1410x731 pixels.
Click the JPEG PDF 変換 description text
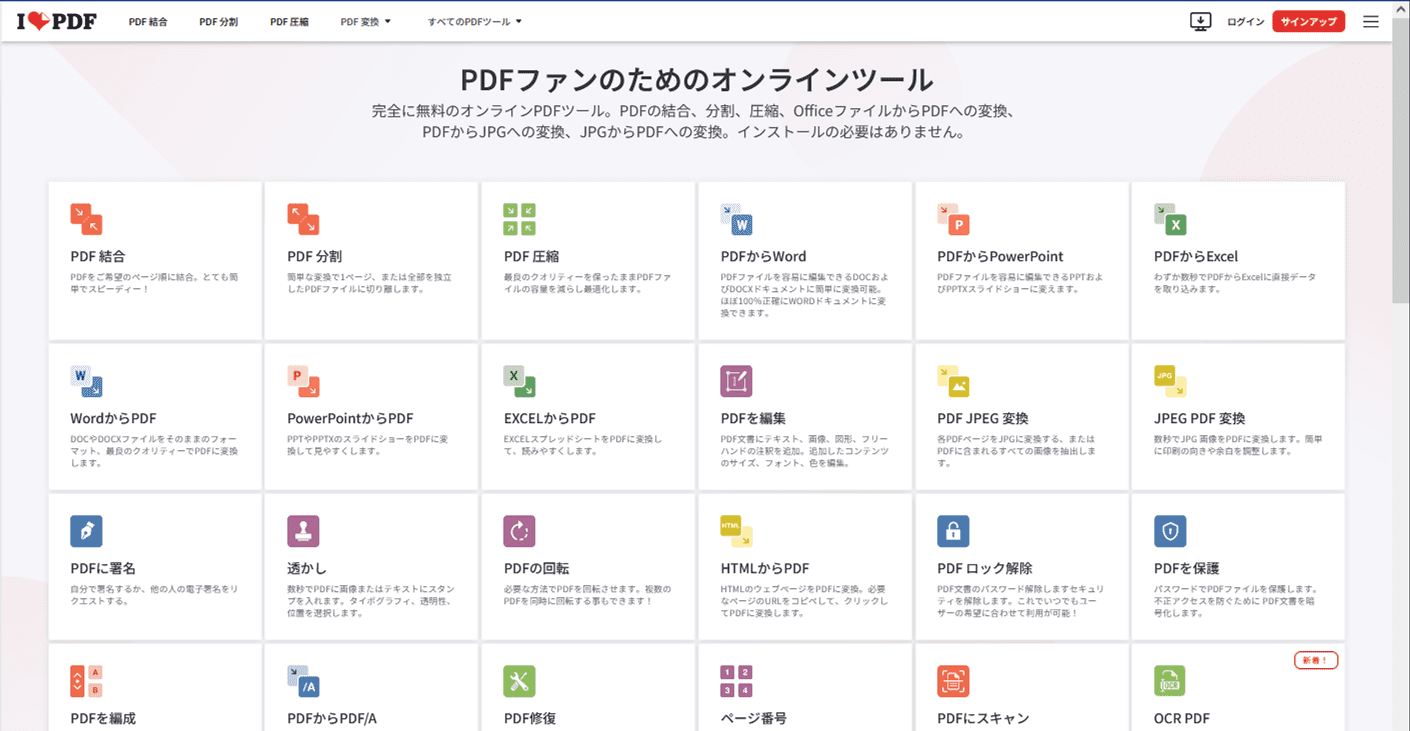(x=1237, y=445)
